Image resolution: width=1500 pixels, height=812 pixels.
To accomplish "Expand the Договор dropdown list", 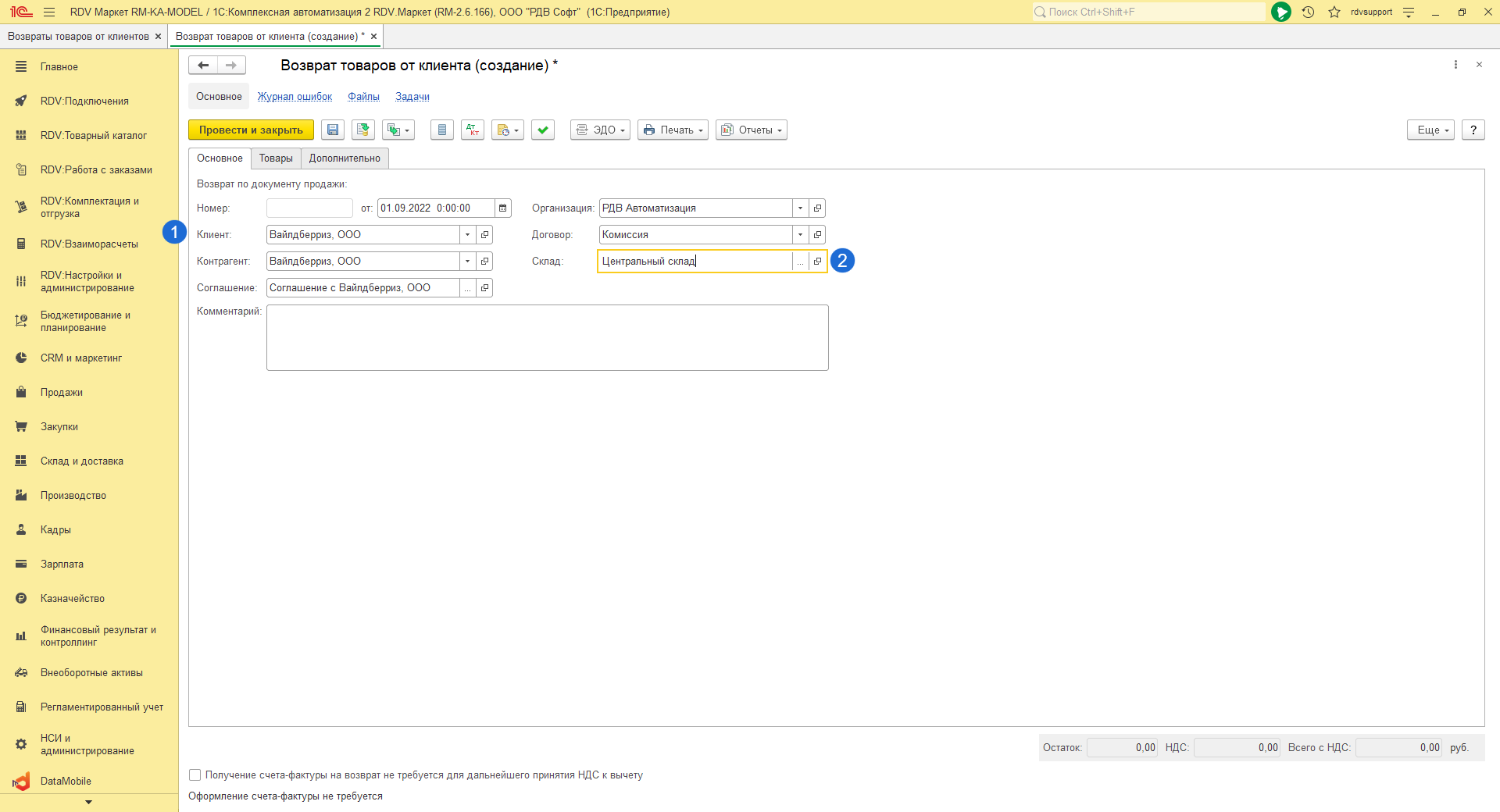I will 800,235.
